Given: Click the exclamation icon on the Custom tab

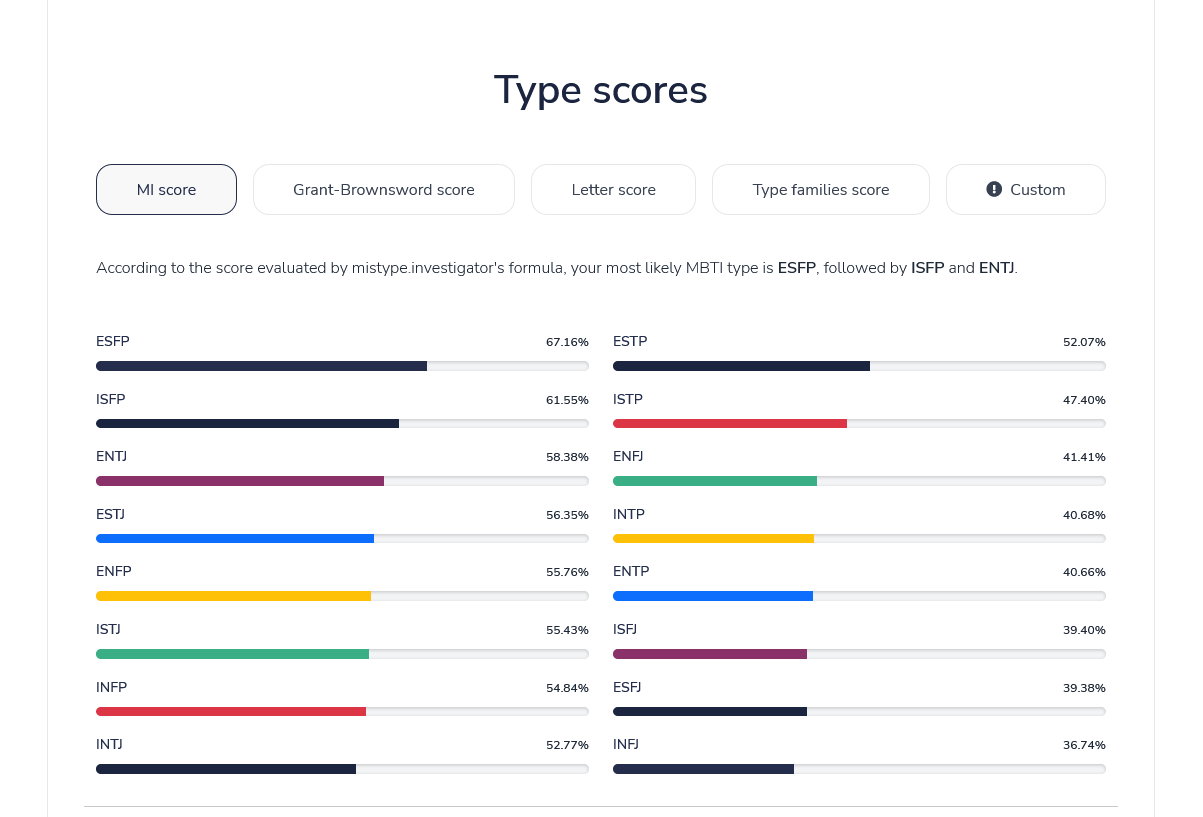Looking at the screenshot, I should pos(994,189).
